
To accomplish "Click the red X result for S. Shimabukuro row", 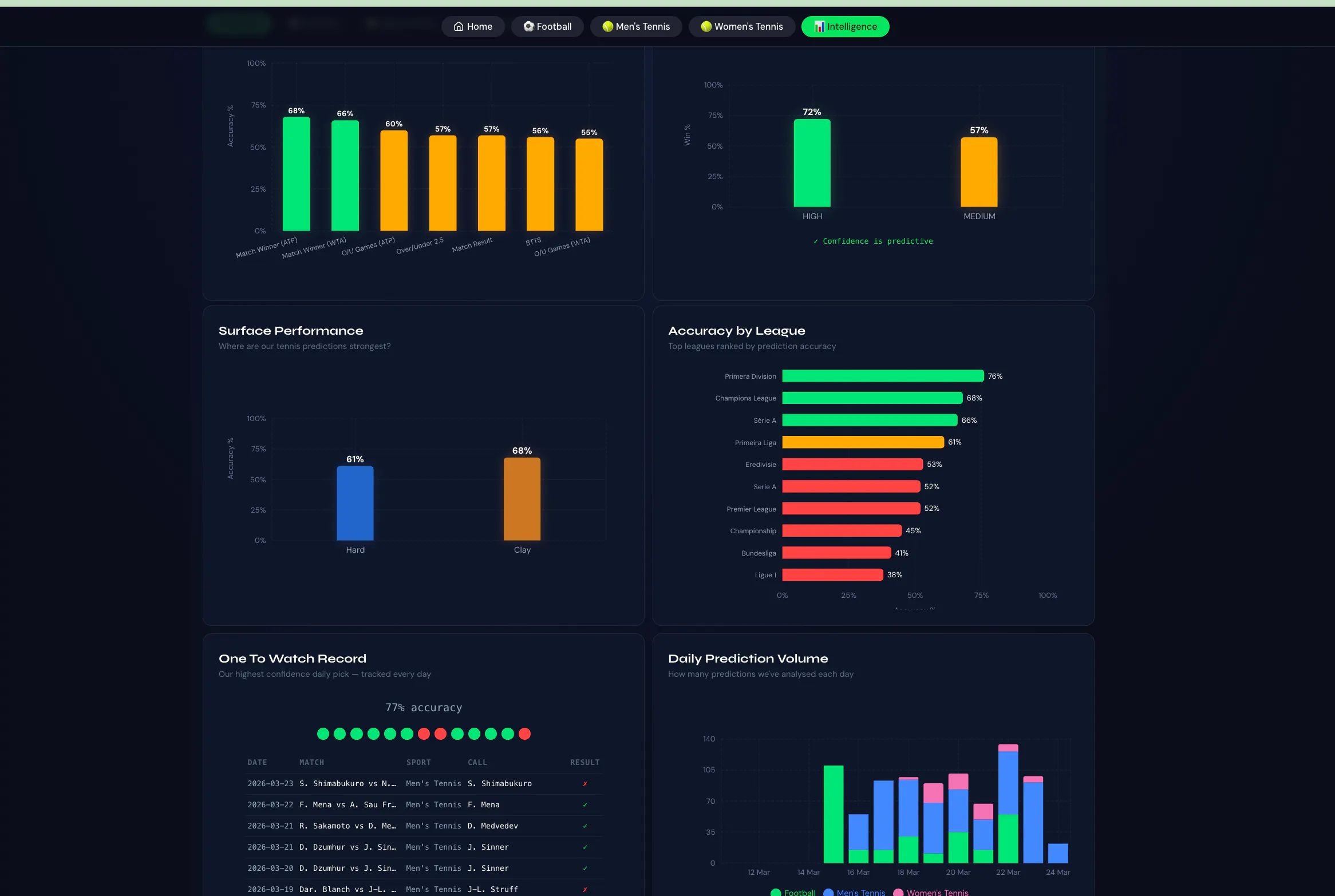I will point(585,784).
